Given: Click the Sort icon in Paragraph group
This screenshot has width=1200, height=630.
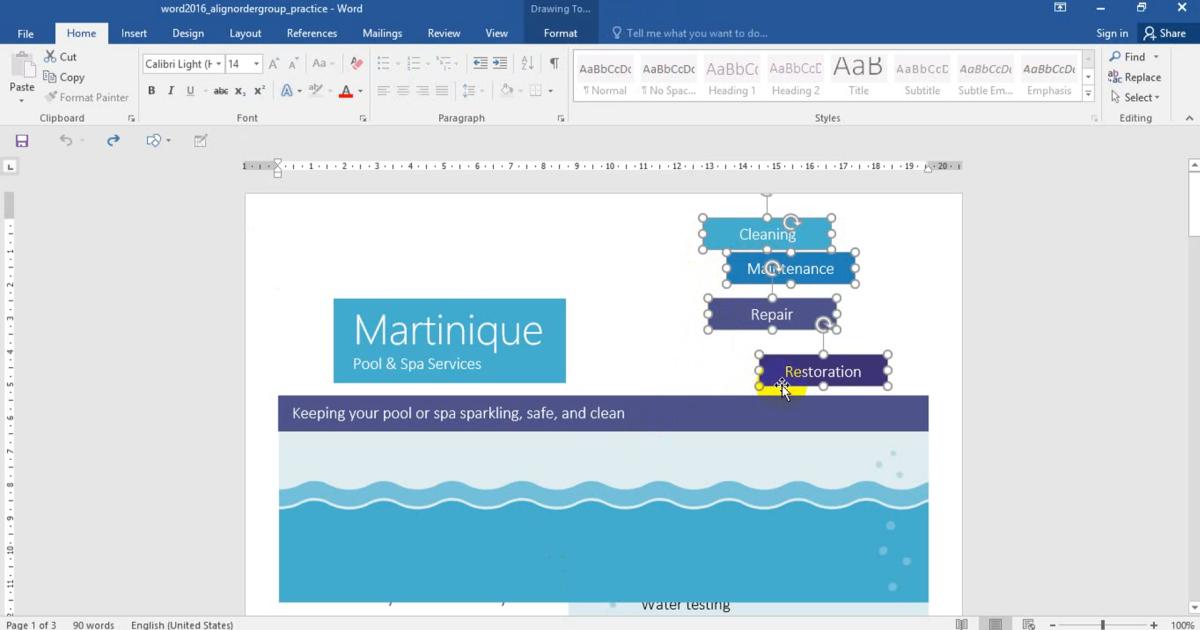Looking at the screenshot, I should click(x=527, y=64).
